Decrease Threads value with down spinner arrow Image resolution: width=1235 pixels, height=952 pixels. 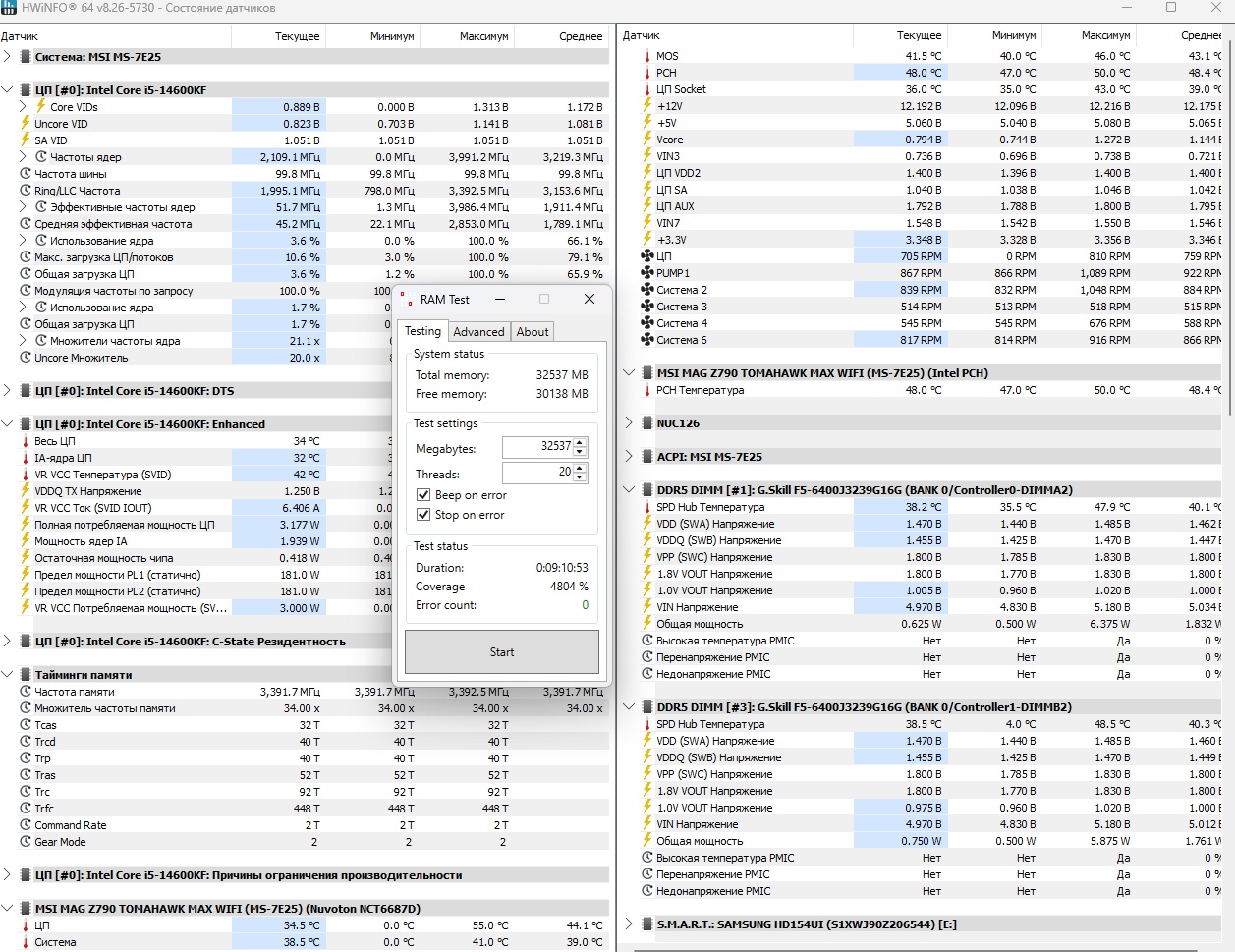[580, 478]
